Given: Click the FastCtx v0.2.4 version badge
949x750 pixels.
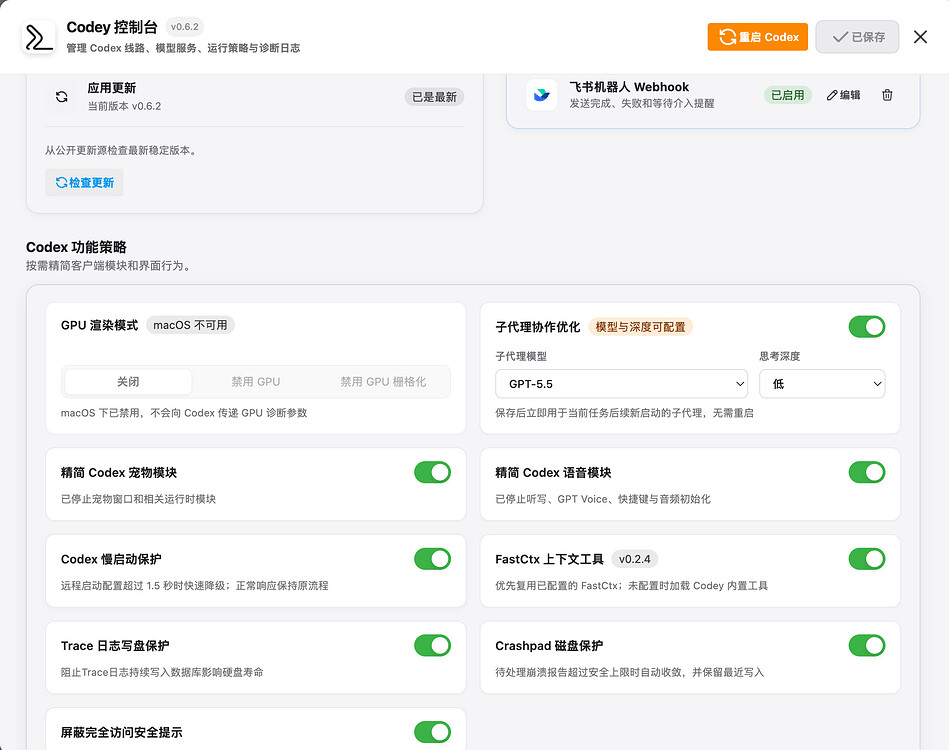Looking at the screenshot, I should click(634, 559).
